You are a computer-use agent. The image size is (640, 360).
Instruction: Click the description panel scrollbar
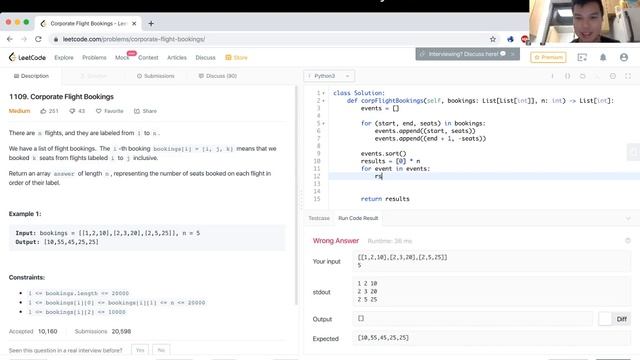pos(297,195)
